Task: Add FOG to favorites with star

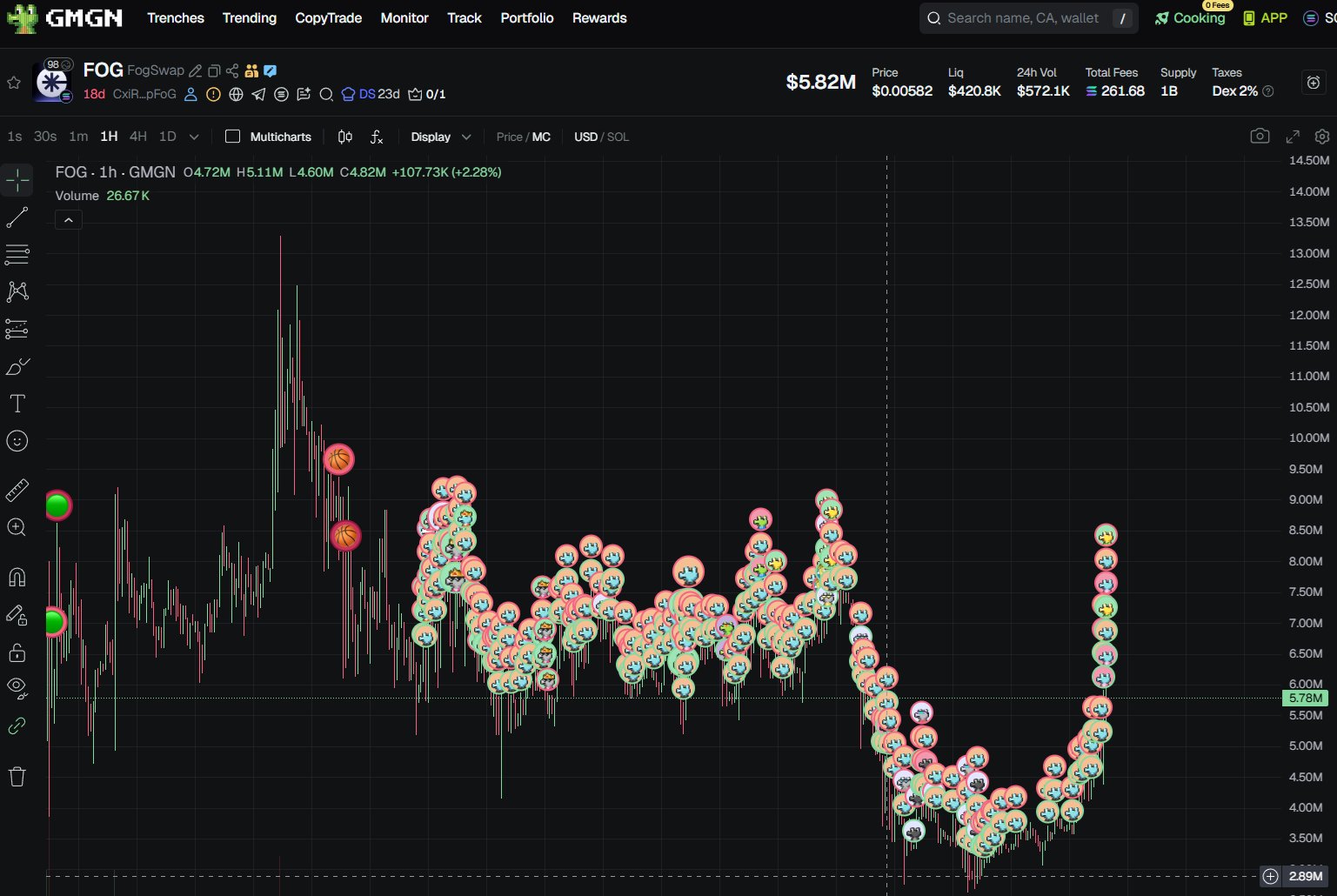Action: tap(14, 83)
